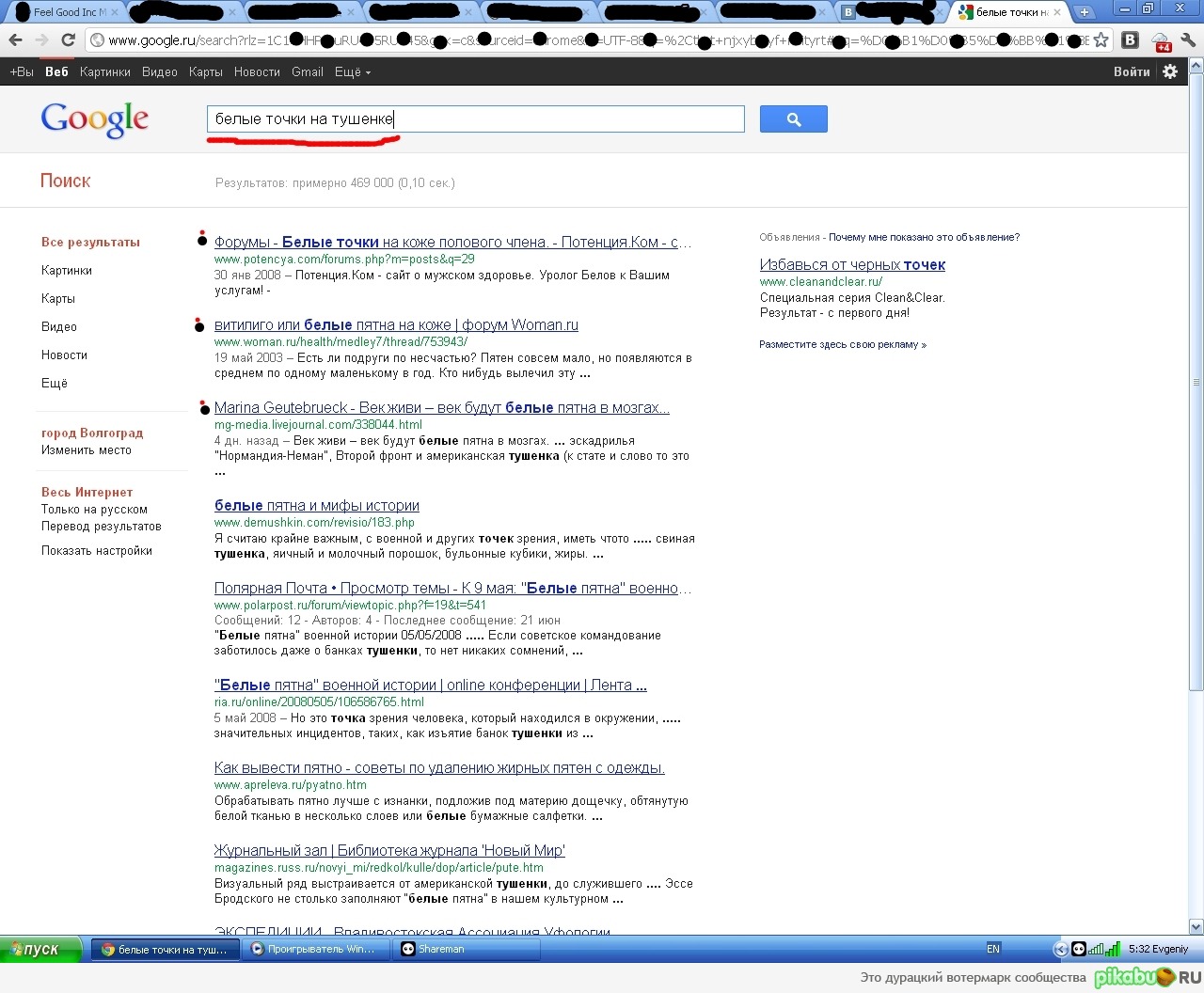Click 'Весь Интернет' sidebar heading
The image size is (1204, 993).
(87, 492)
